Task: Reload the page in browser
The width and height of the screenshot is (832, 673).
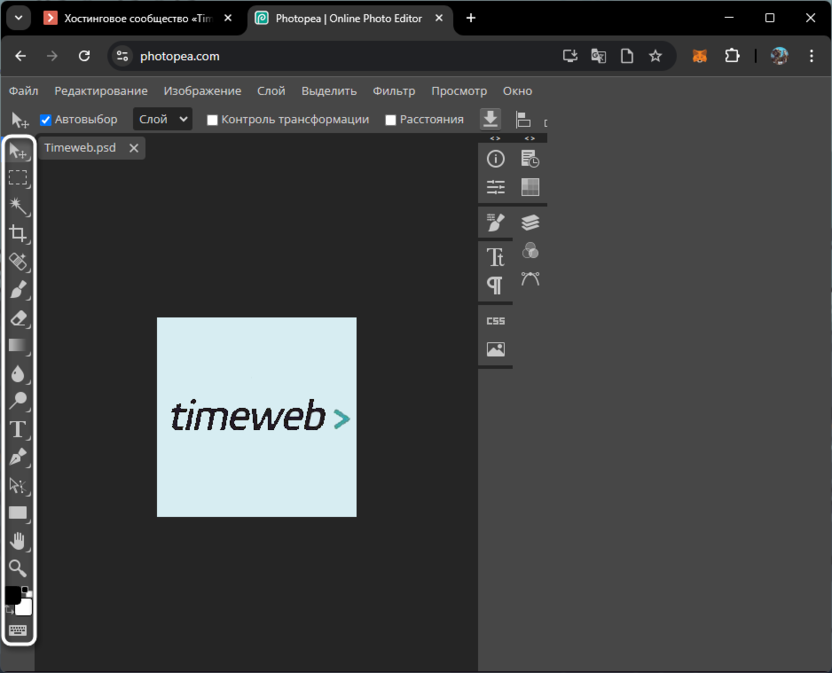Action: tap(84, 56)
